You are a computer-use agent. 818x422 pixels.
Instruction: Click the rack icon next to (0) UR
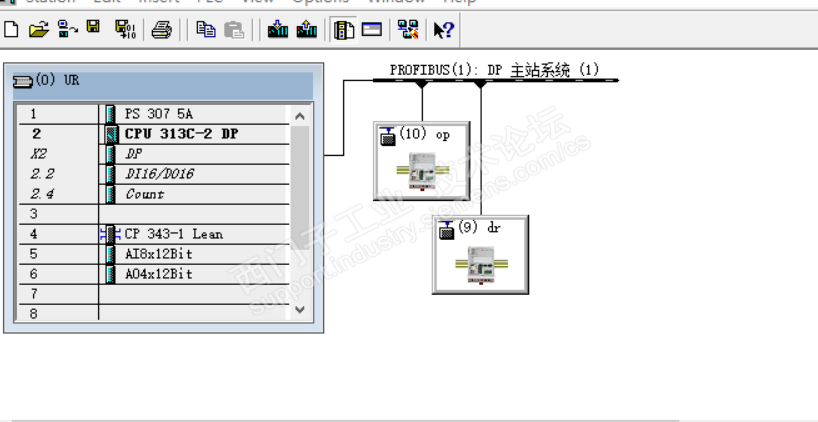tap(23, 81)
